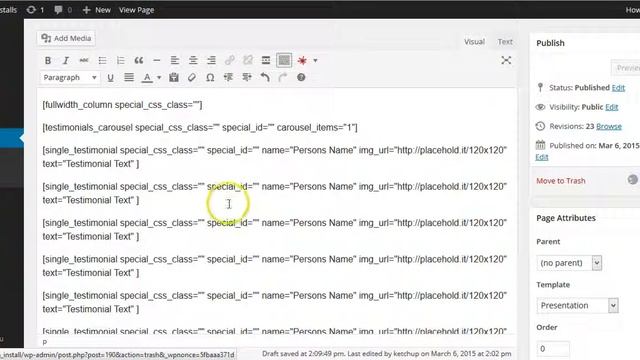Insert or edit link
This screenshot has width=640, height=360.
pos(229,60)
